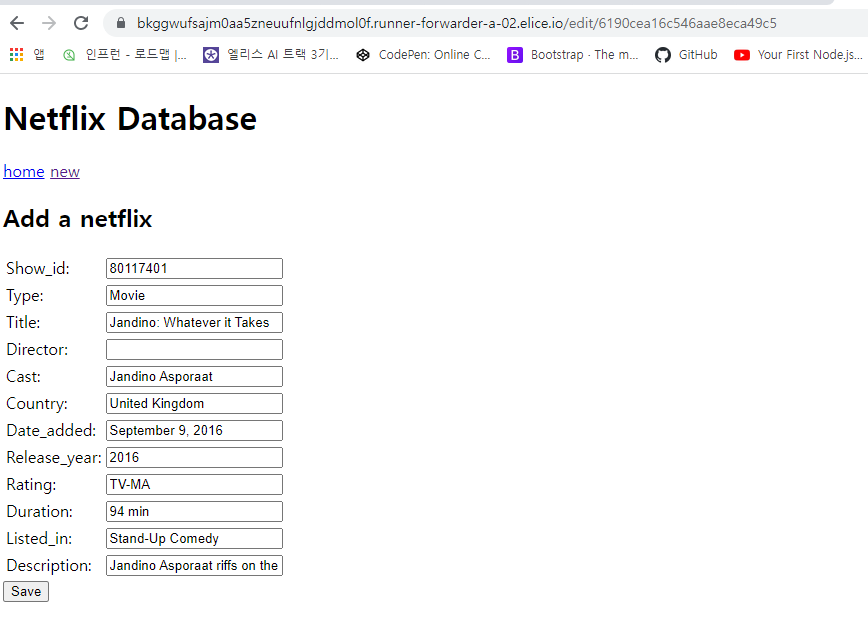Click the Duration field showing 94 min
868x619 pixels.
coord(194,511)
